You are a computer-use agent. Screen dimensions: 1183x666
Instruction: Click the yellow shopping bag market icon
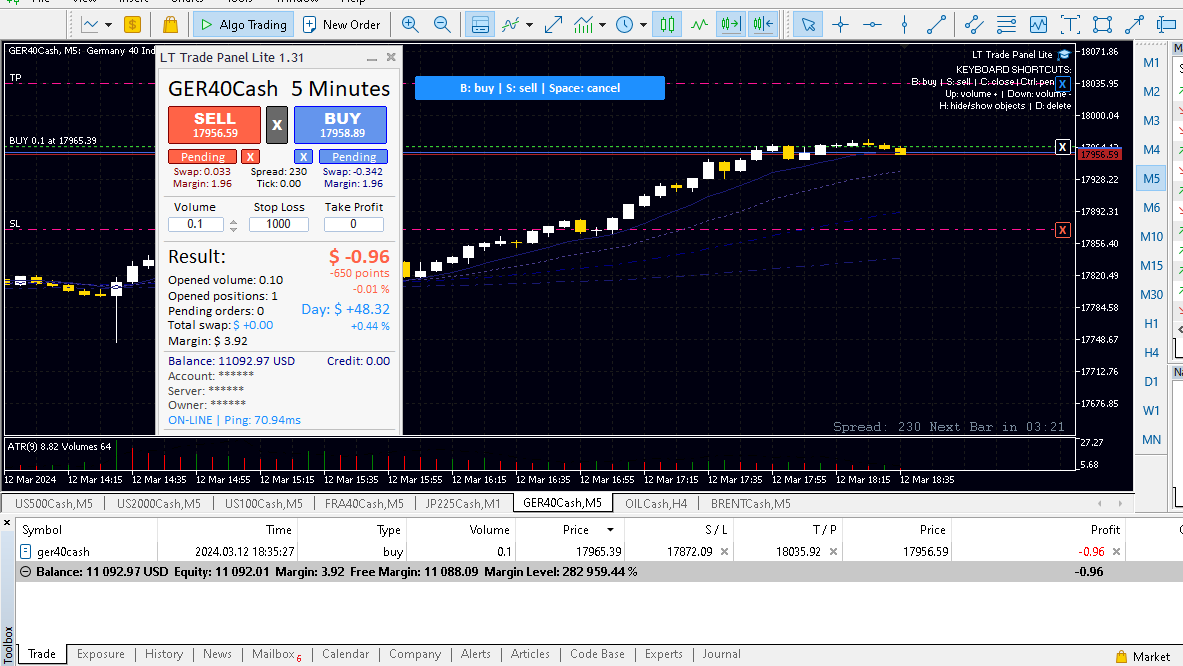pyautogui.click(x=171, y=25)
